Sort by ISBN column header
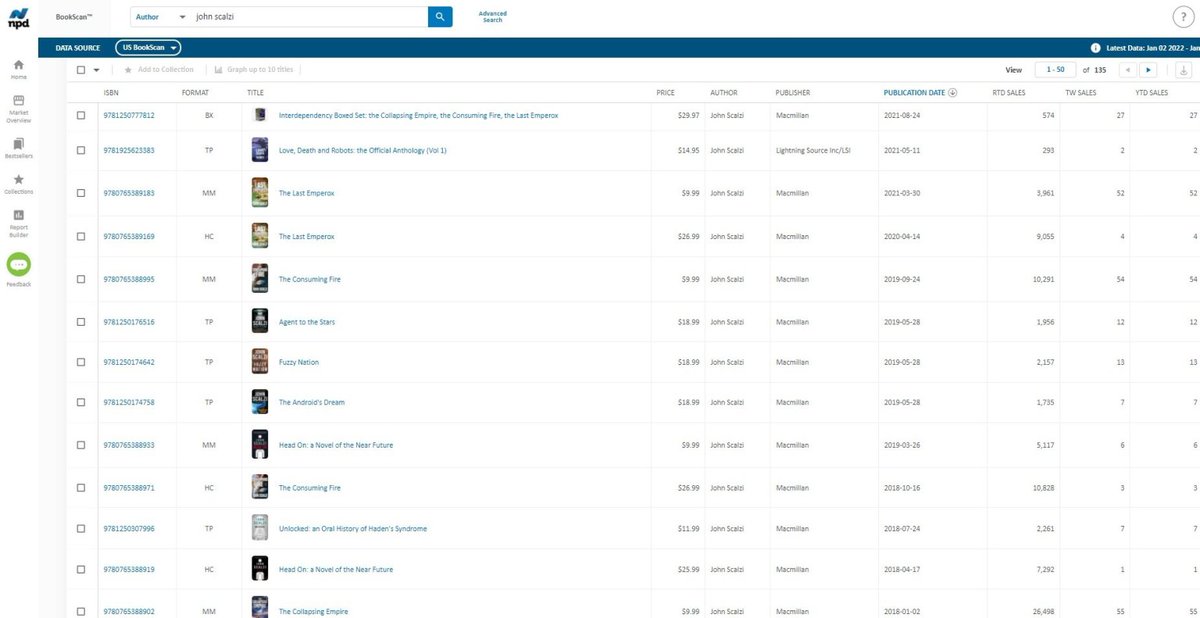 tap(111, 93)
